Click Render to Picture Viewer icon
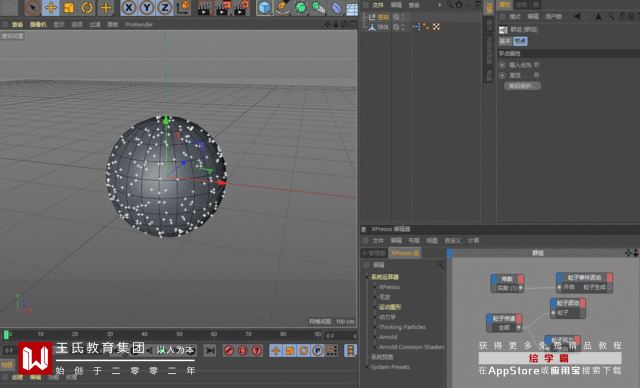The height and width of the screenshot is (388, 640). click(x=223, y=8)
